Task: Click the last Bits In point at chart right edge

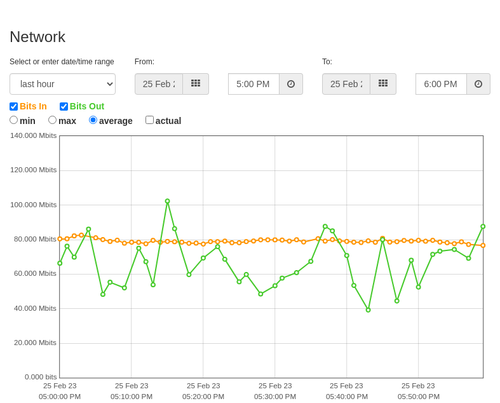Action: (x=483, y=245)
